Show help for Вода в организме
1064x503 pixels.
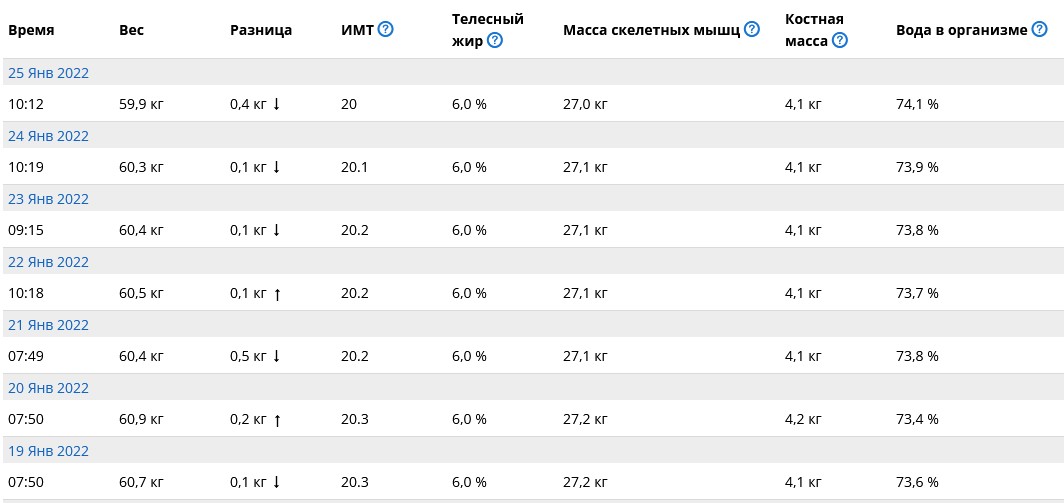[1040, 30]
